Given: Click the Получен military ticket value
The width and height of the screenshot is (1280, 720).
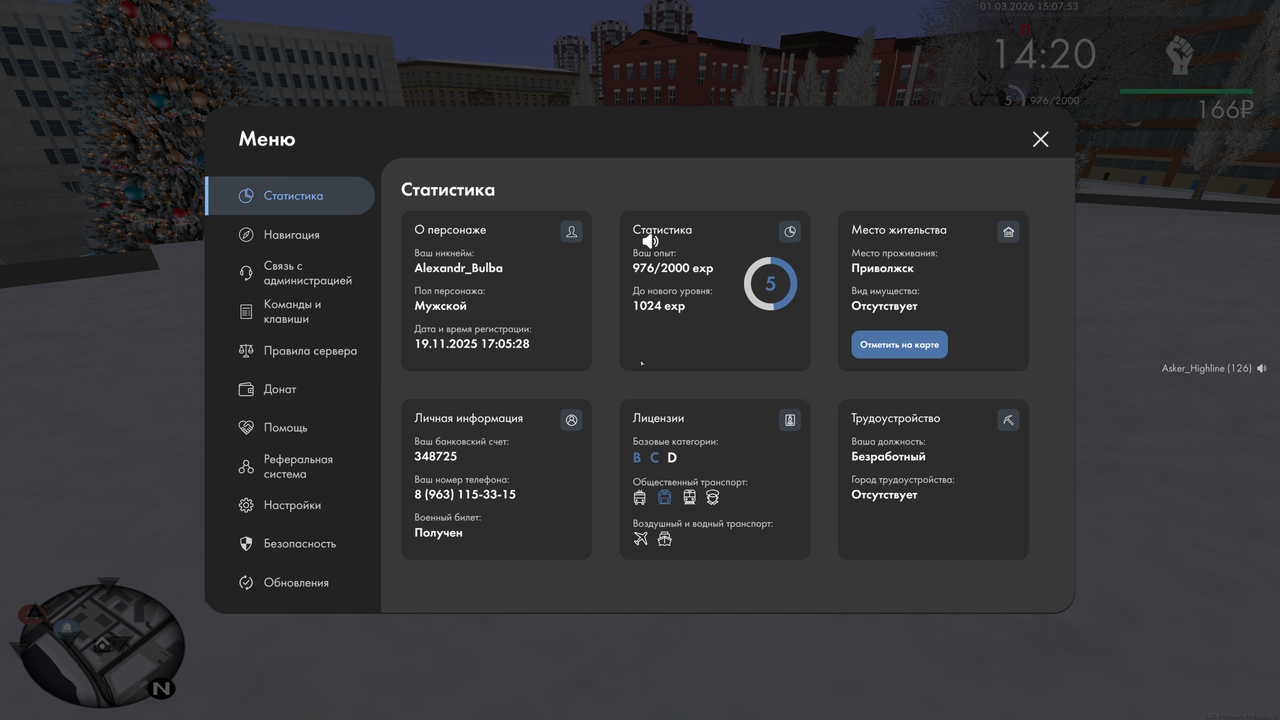Looking at the screenshot, I should [x=439, y=533].
